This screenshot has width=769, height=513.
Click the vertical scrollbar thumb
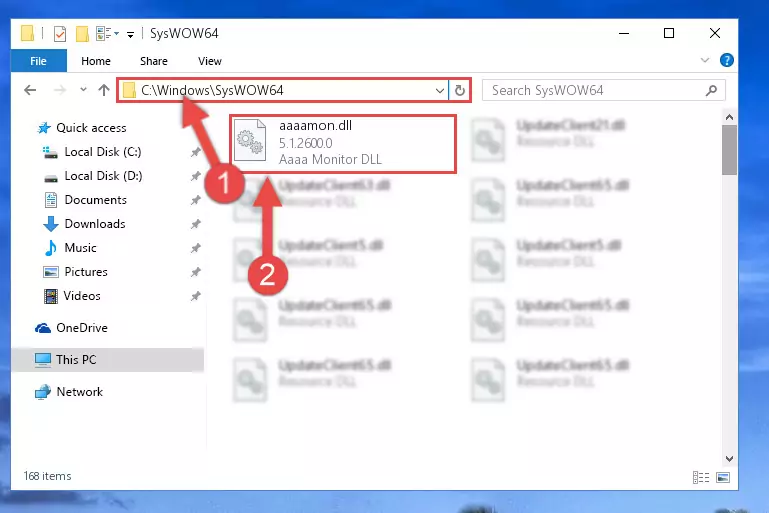729,150
